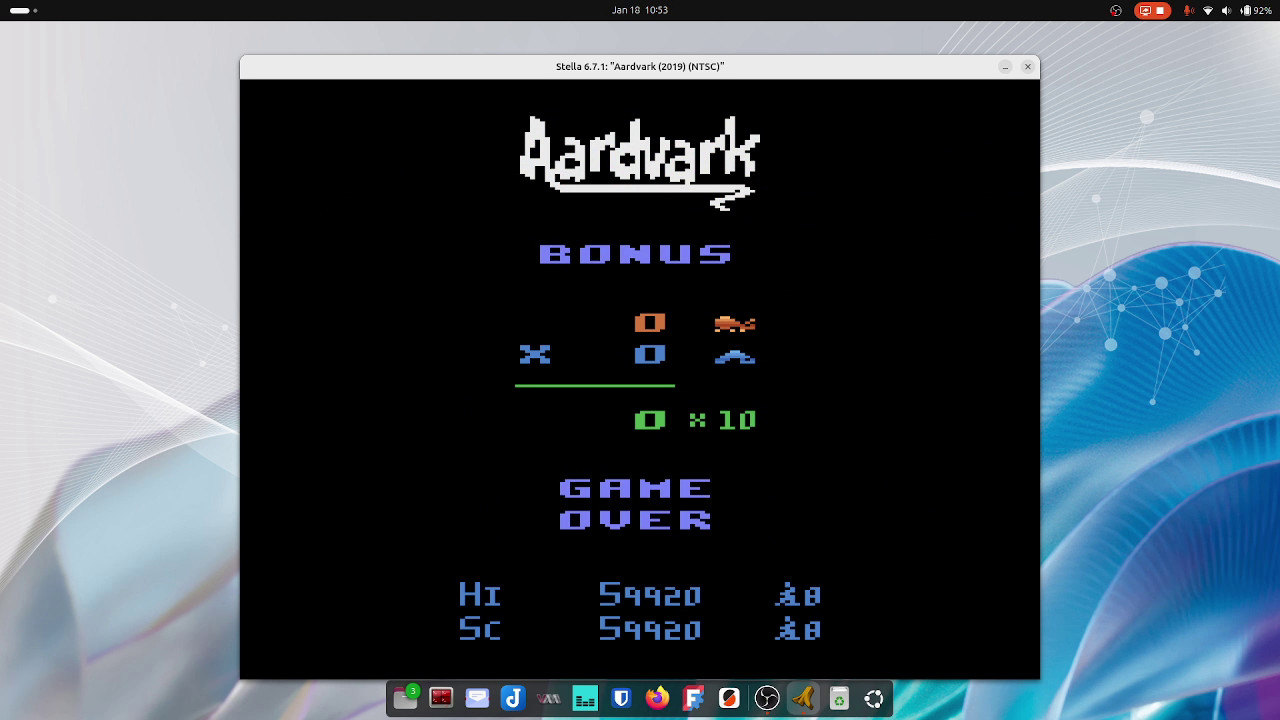The width and height of the screenshot is (1280, 720).
Task: Click the Sc score value 59920
Action: 650,629
